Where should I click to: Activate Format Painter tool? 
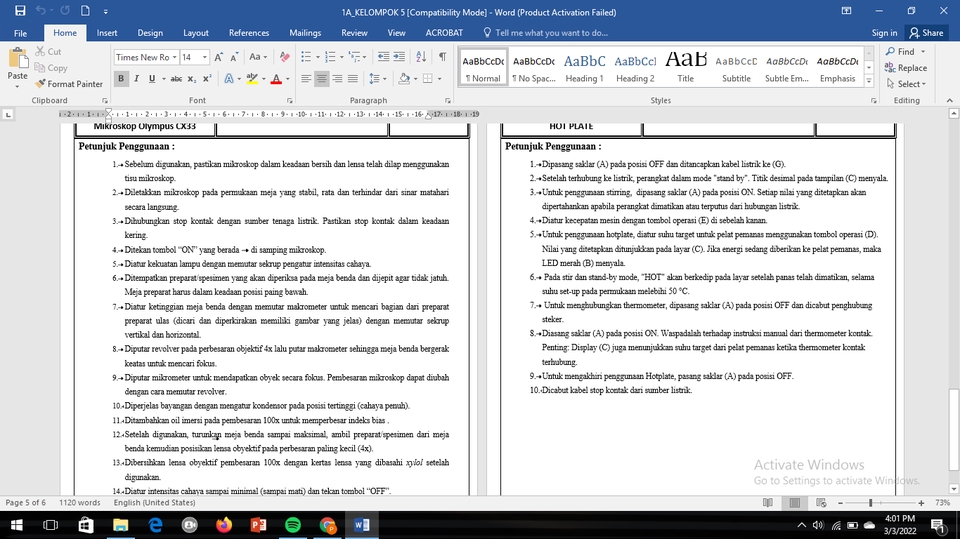tap(69, 84)
